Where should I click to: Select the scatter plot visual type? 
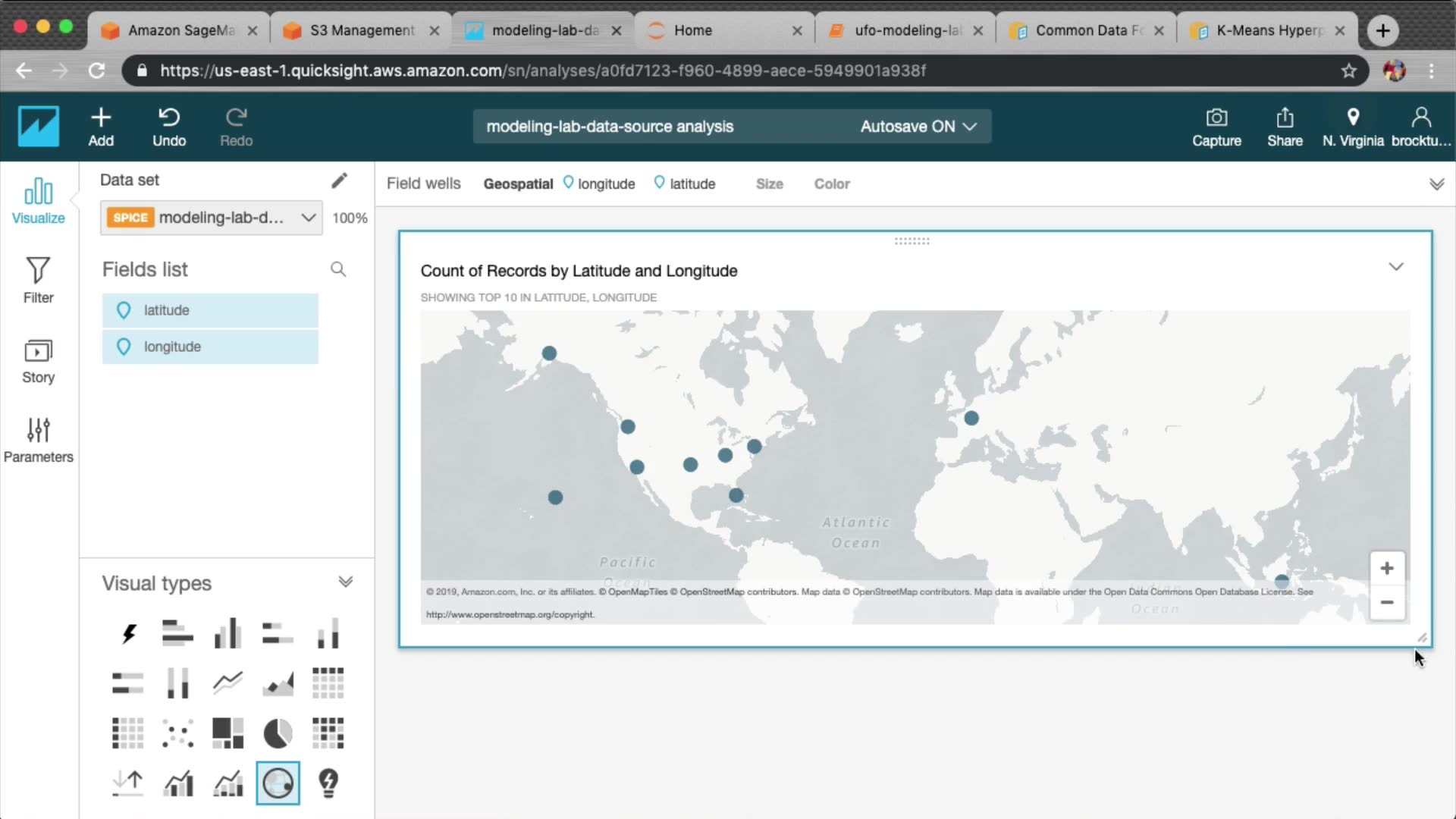point(177,733)
